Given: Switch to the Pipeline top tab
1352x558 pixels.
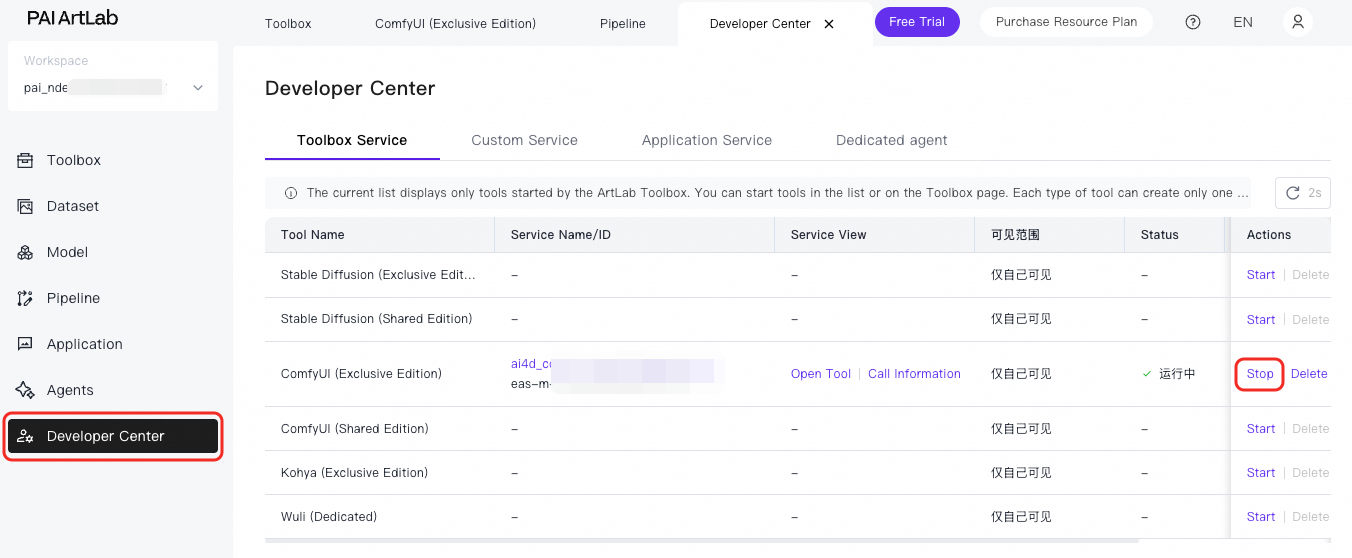Looking at the screenshot, I should [622, 24].
